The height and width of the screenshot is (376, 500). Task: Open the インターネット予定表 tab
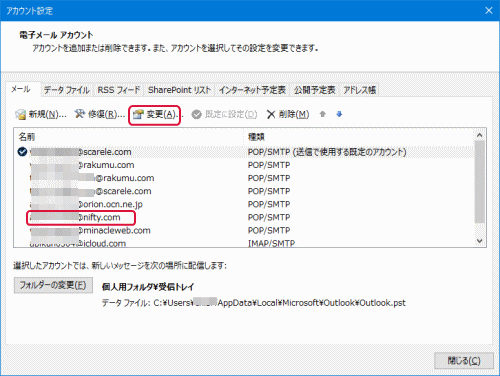pyautogui.click(x=252, y=90)
